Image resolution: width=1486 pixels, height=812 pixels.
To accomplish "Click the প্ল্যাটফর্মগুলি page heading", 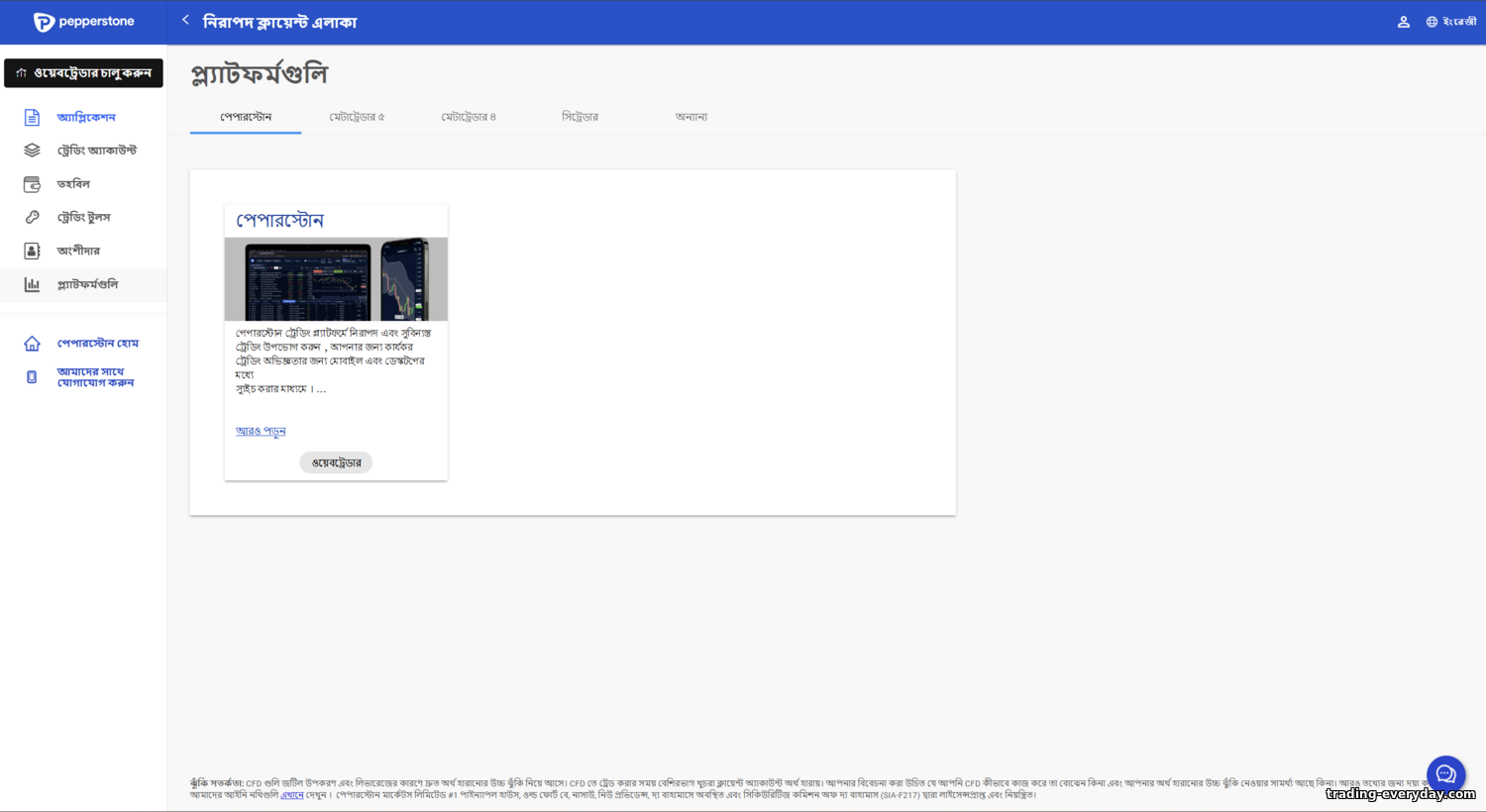I will 259,74.
